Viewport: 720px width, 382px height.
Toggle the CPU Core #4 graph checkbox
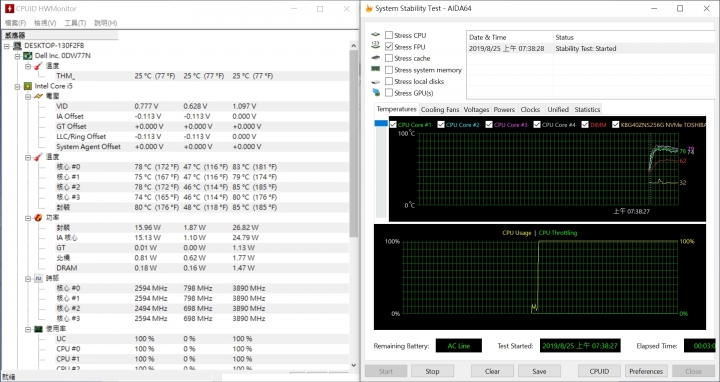[x=537, y=124]
